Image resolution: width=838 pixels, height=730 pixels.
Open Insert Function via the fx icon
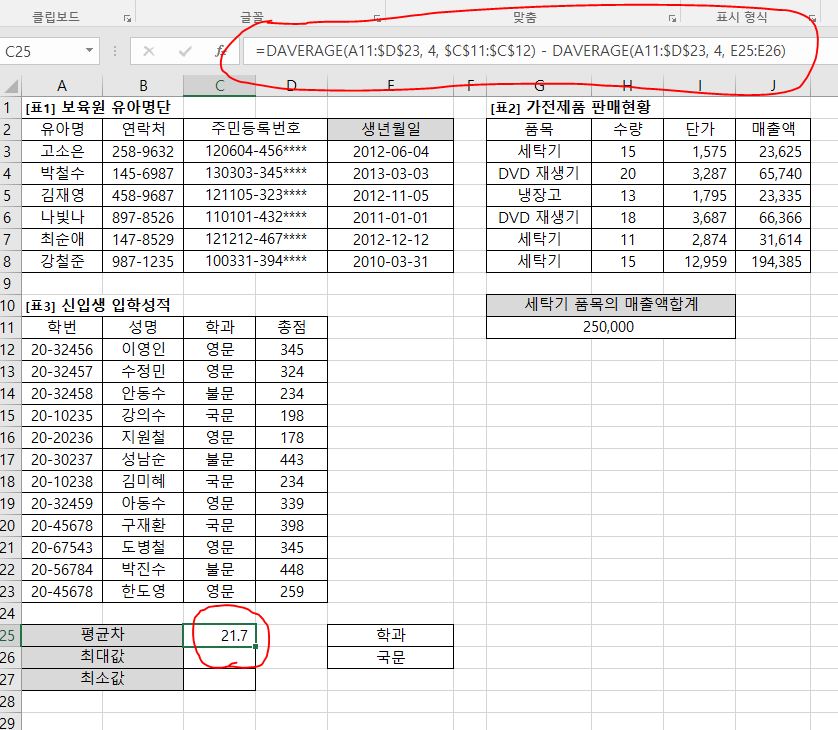point(220,51)
